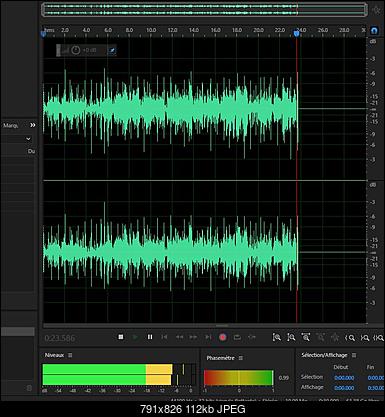Click the 'Du' column header
Screen dimensions: 385x417
click(x=31, y=151)
